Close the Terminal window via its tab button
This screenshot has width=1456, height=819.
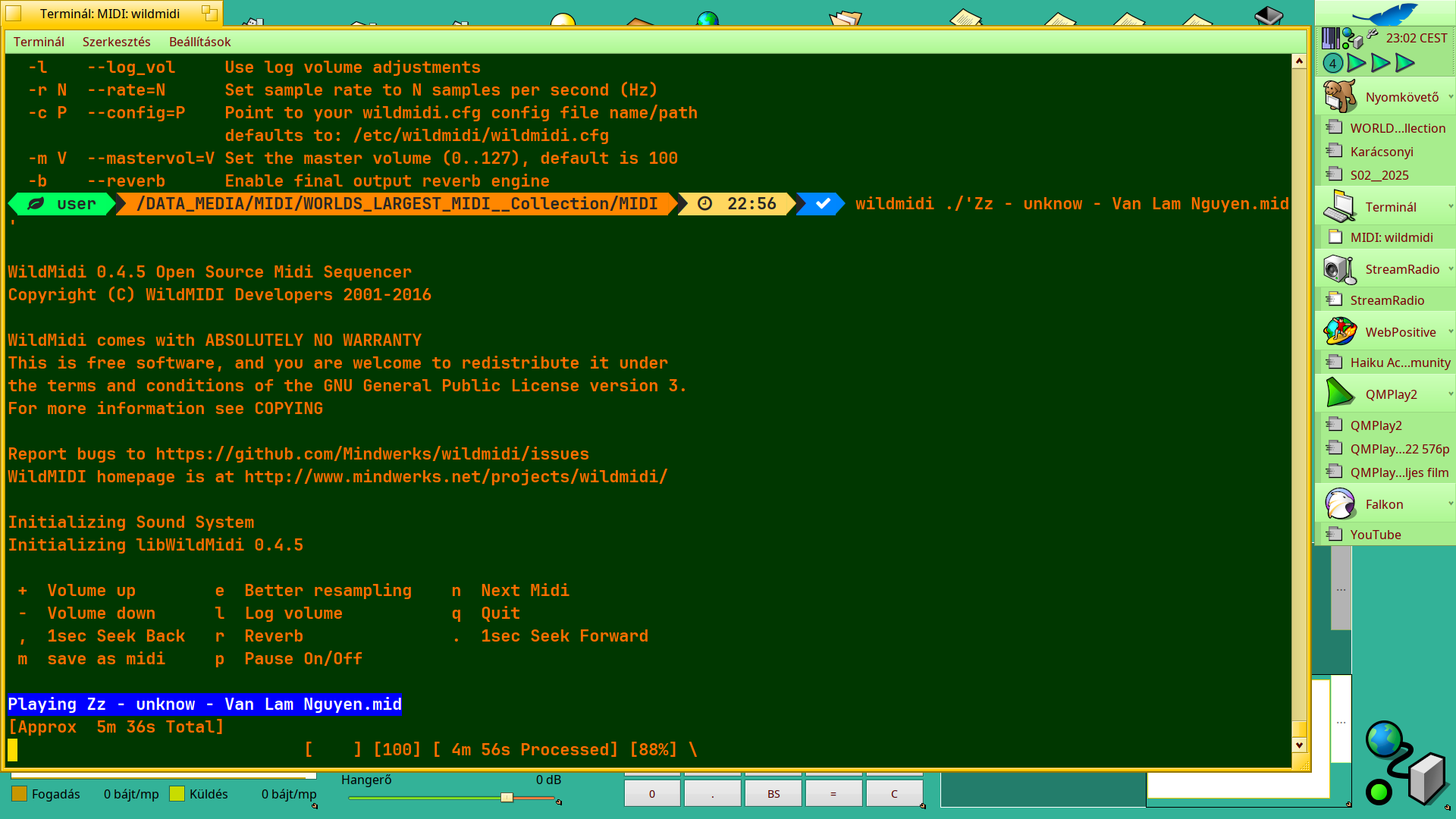click(14, 13)
